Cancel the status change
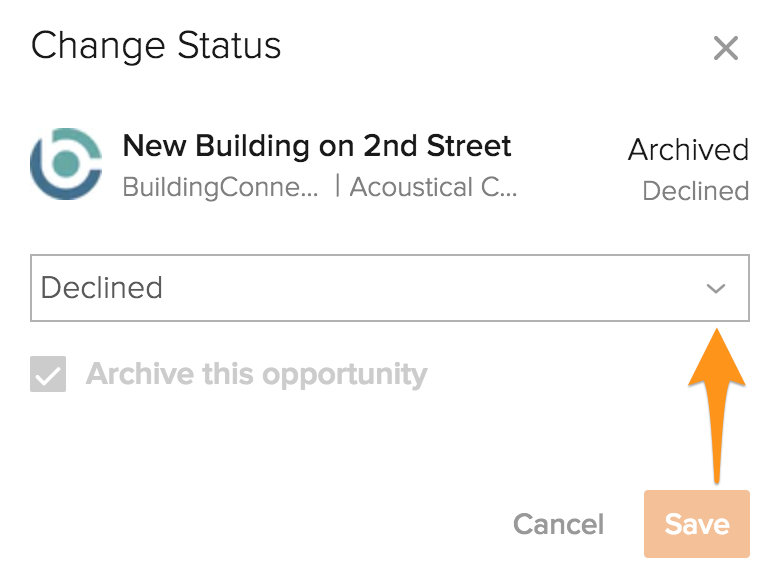 [x=558, y=524]
